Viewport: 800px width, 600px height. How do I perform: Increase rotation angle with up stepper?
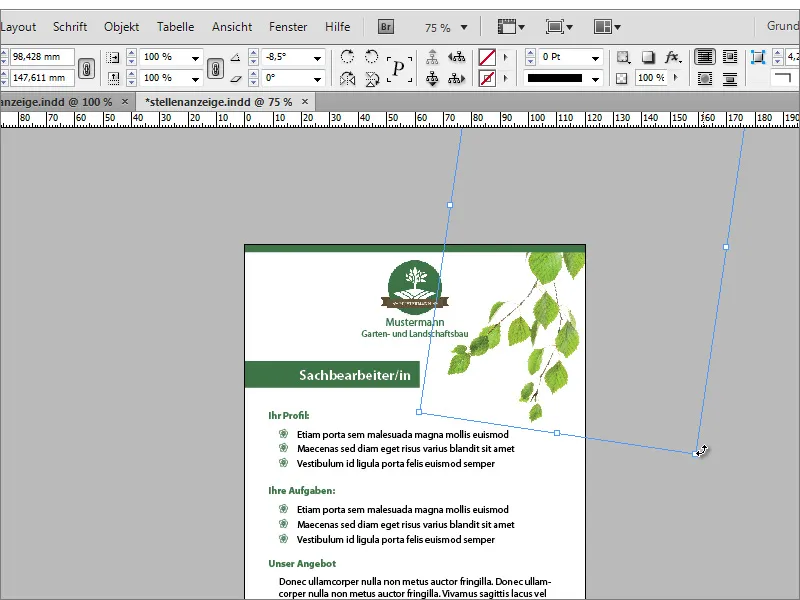tap(253, 53)
